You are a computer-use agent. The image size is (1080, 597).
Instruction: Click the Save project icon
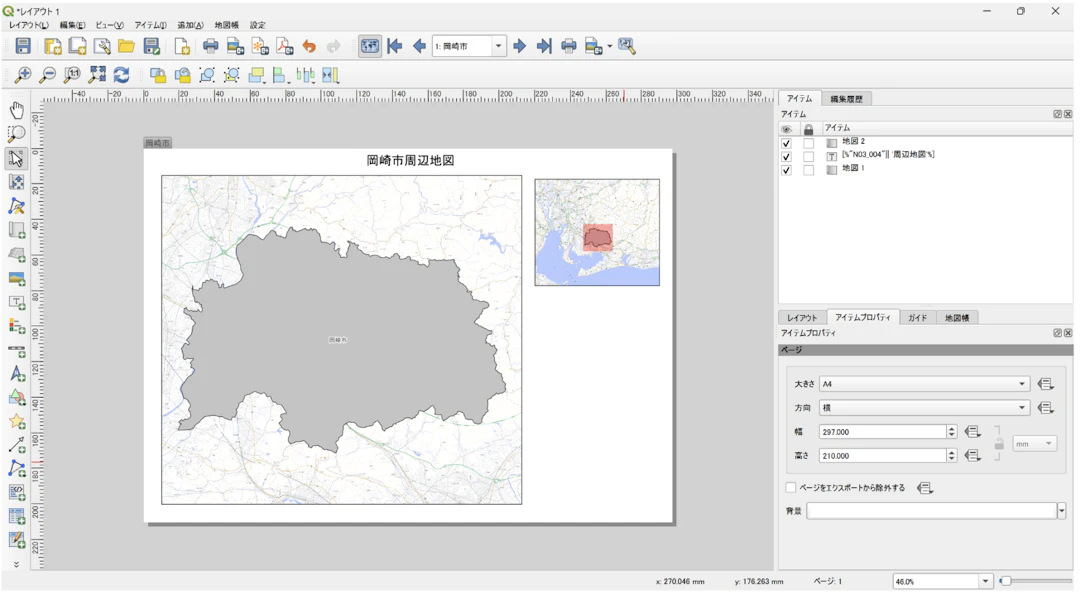[23, 46]
